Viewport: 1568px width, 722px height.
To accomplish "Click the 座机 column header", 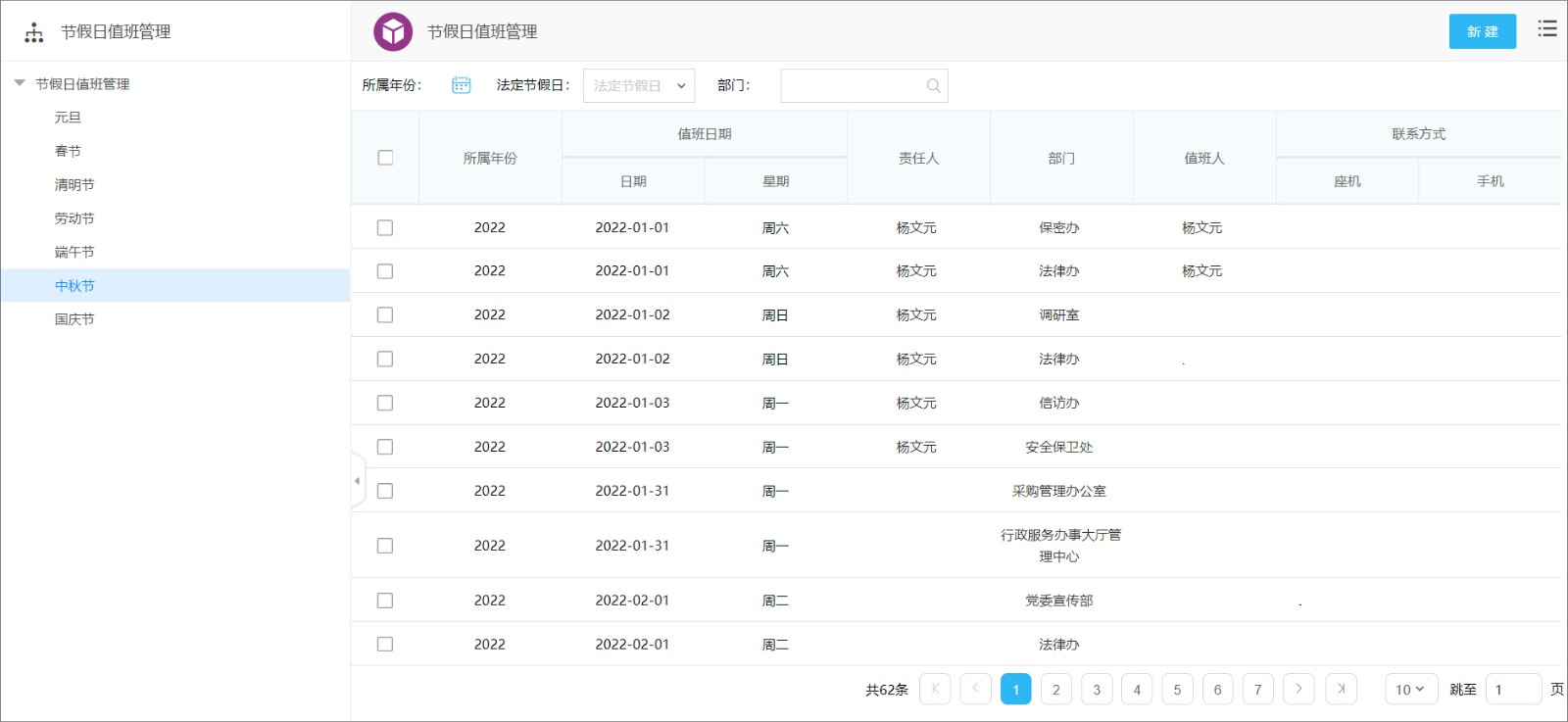I will coord(1347,181).
